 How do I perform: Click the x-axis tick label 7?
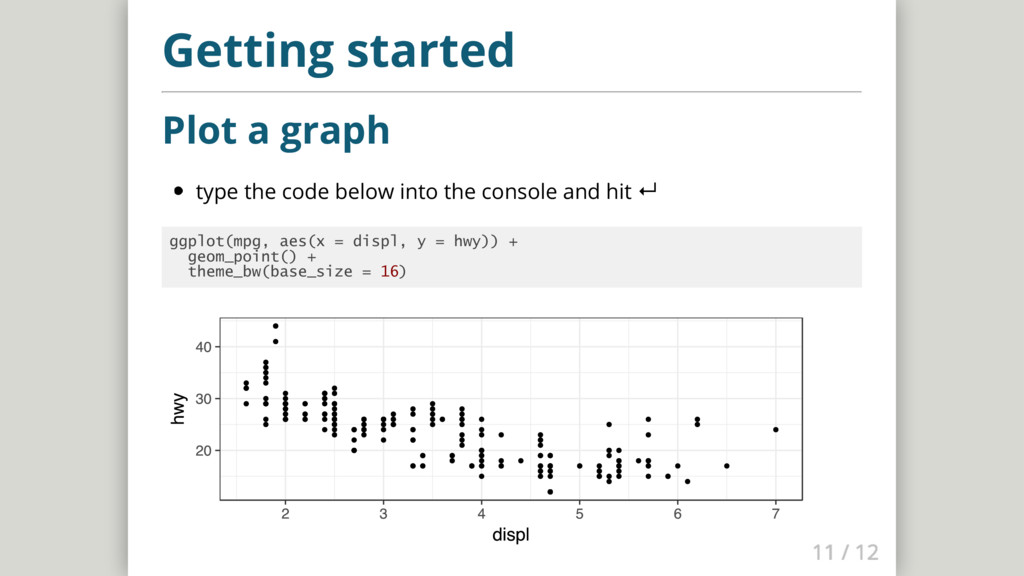775,514
